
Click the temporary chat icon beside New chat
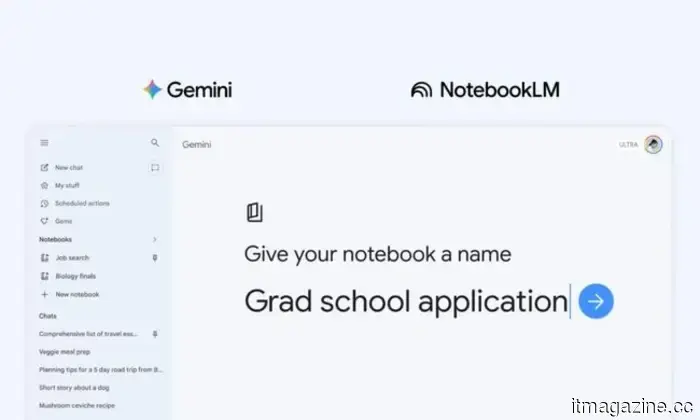[155, 168]
